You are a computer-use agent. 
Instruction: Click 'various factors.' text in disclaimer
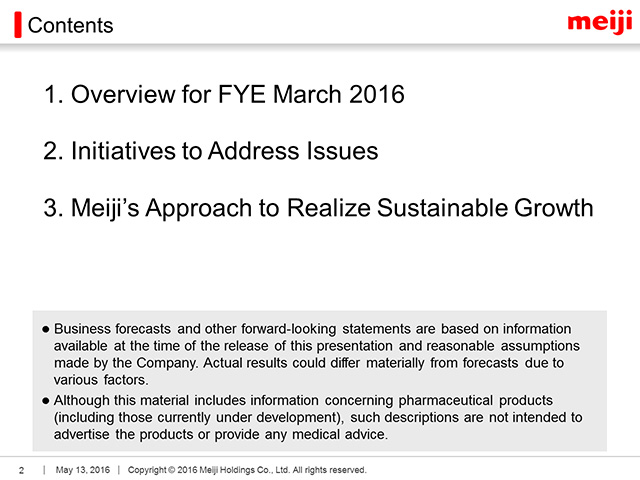[x=101, y=380]
